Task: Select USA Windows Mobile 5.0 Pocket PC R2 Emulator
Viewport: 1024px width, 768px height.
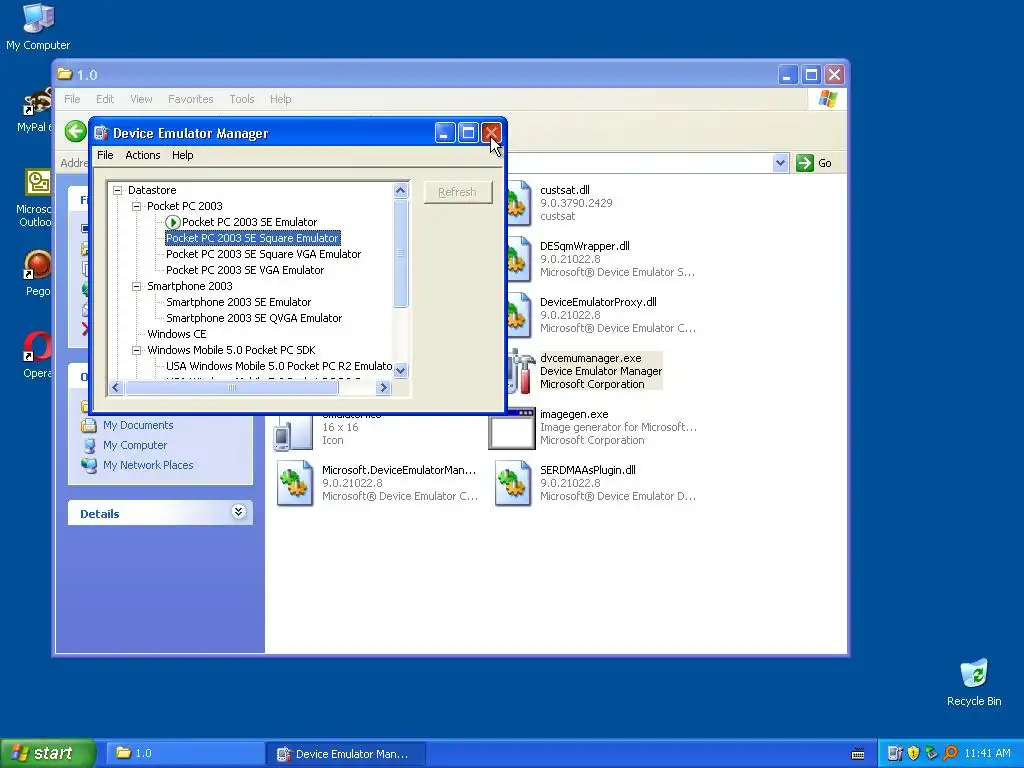Action: click(279, 366)
